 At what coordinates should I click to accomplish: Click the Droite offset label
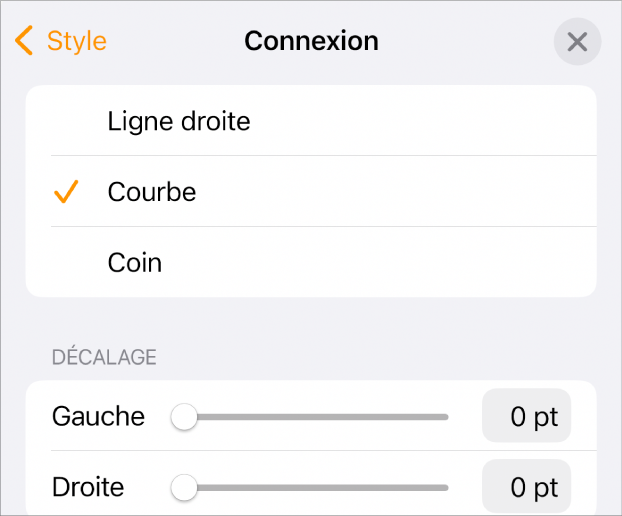[x=88, y=488]
